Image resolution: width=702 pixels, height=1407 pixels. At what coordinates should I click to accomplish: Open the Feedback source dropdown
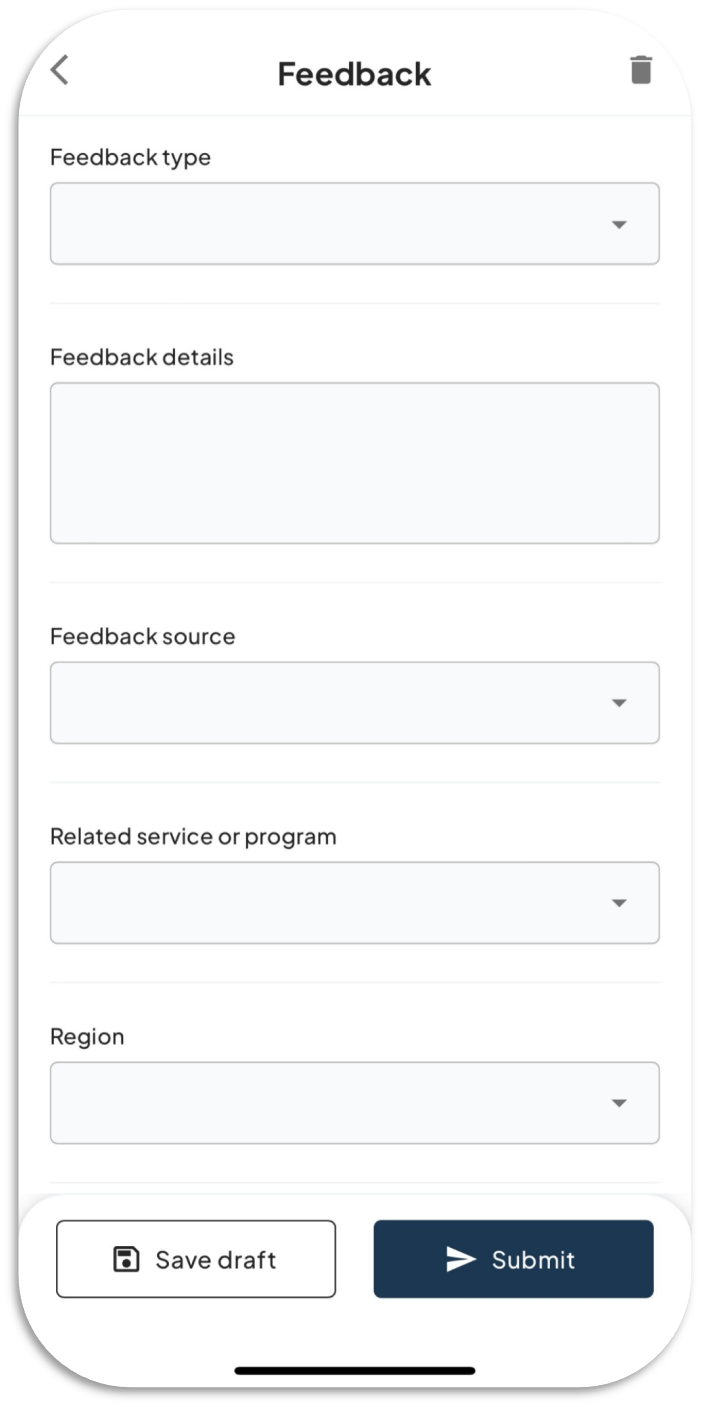pos(354,702)
